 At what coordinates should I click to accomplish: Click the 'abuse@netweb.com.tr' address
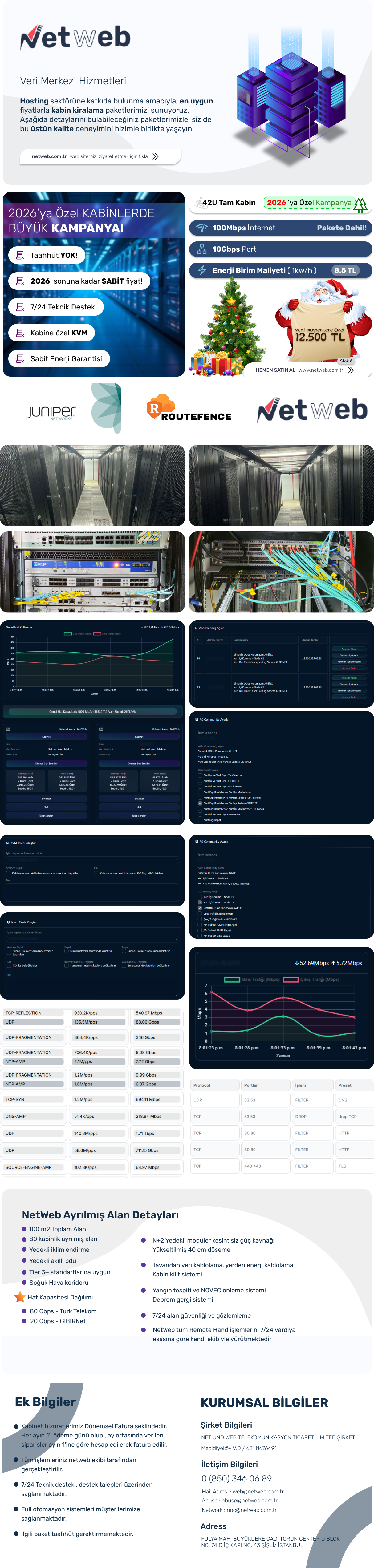point(249,1501)
